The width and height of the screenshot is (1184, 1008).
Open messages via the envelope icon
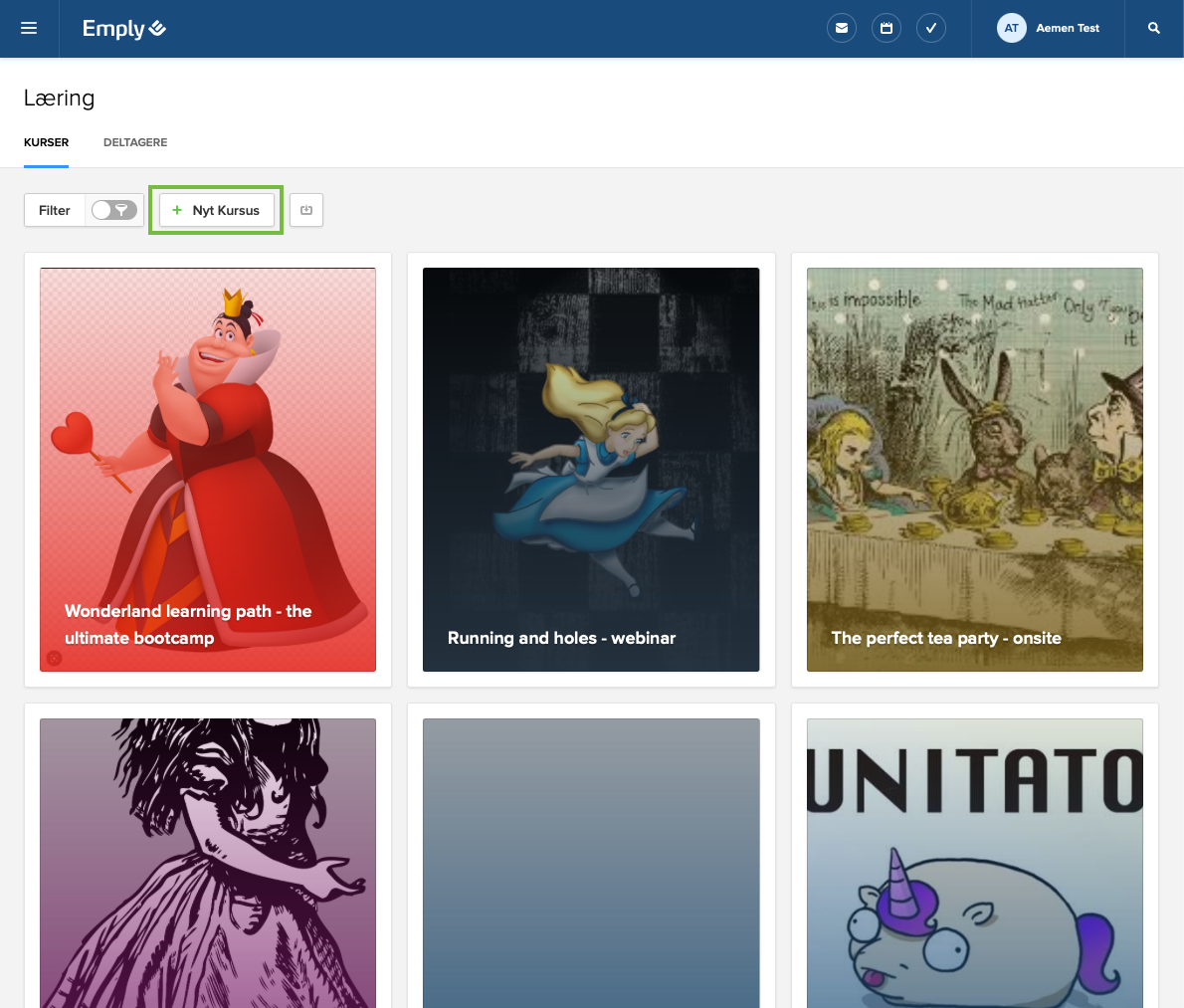tap(841, 28)
